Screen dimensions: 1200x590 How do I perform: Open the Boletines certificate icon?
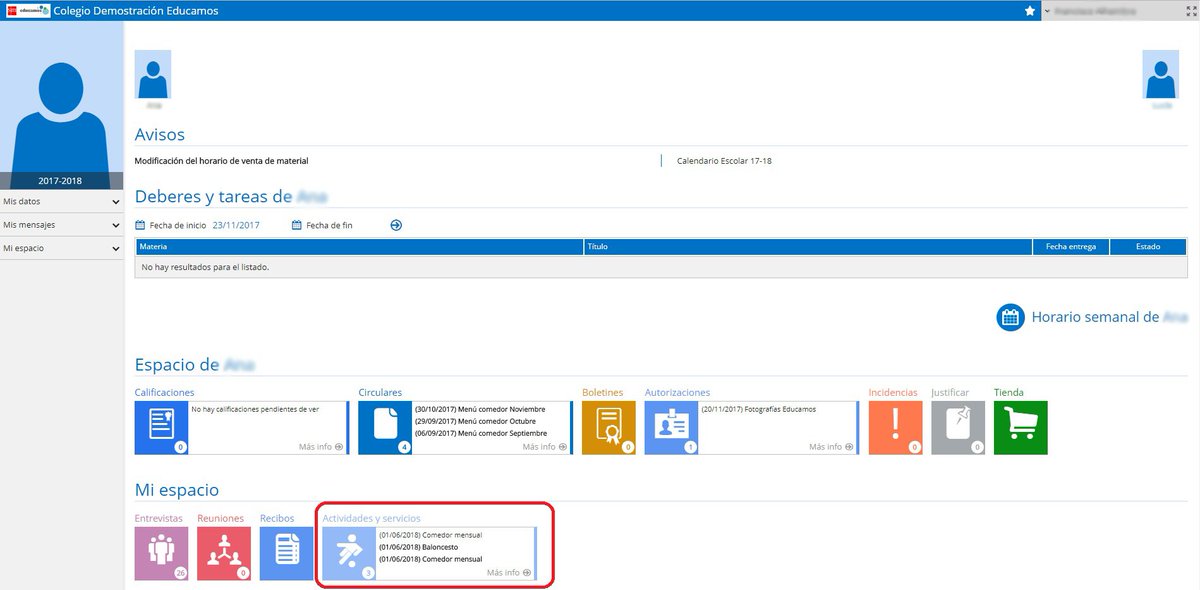(x=609, y=428)
